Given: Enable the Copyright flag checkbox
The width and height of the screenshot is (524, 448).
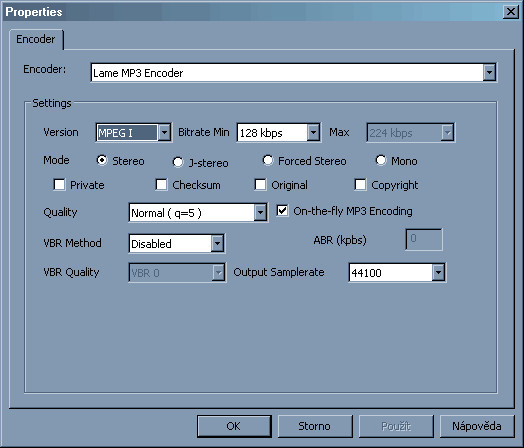Looking at the screenshot, I should pos(360,184).
